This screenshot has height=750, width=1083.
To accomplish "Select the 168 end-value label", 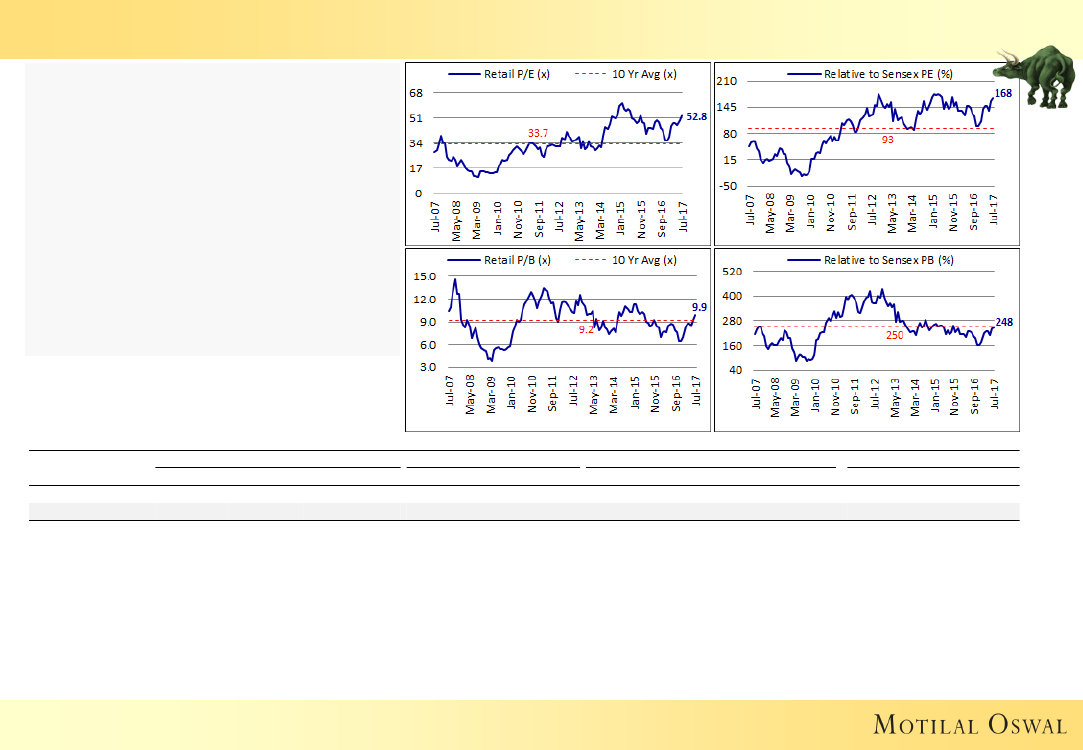I will point(1003,93).
